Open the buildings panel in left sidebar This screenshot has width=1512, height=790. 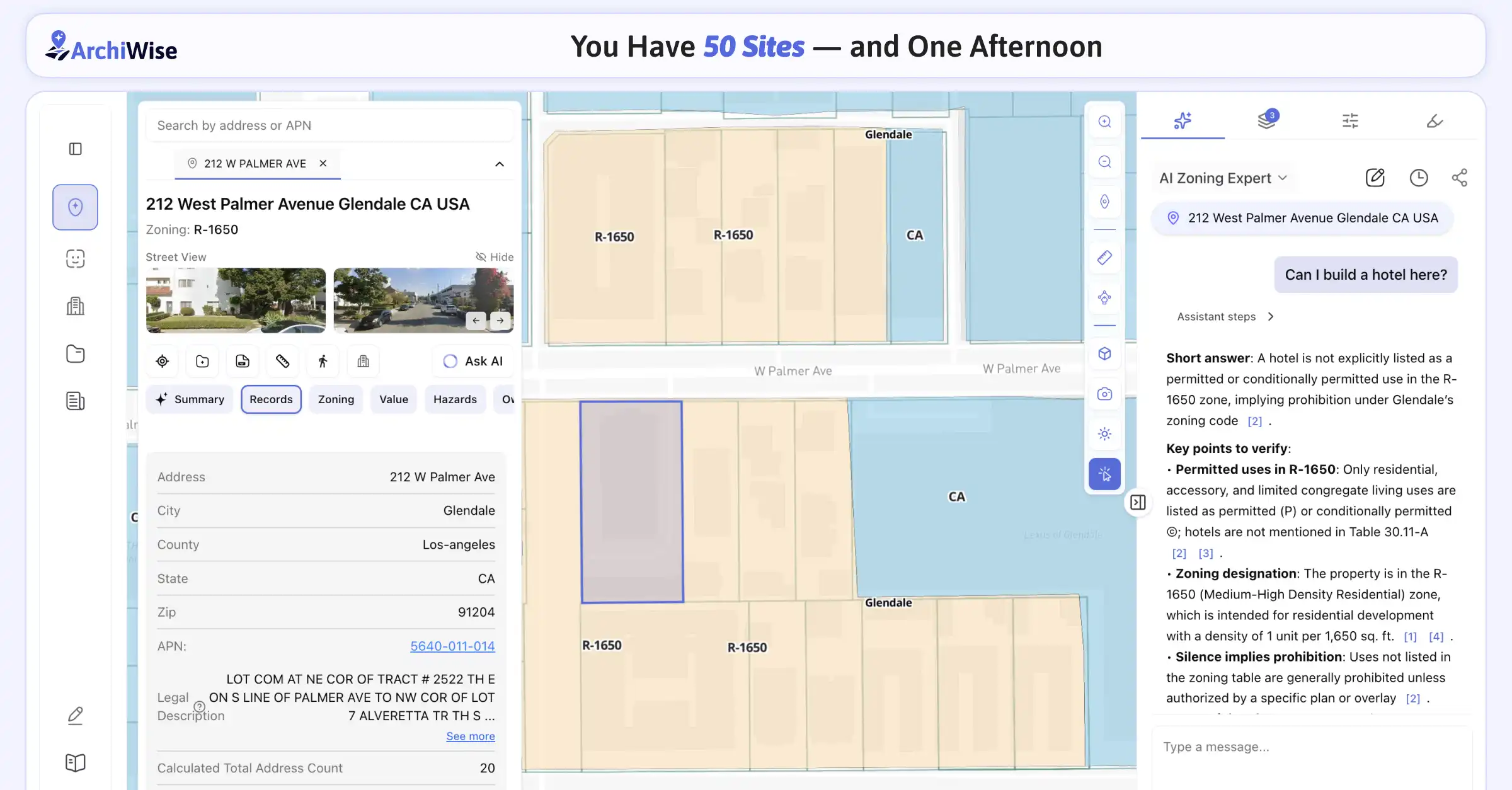pyautogui.click(x=75, y=306)
